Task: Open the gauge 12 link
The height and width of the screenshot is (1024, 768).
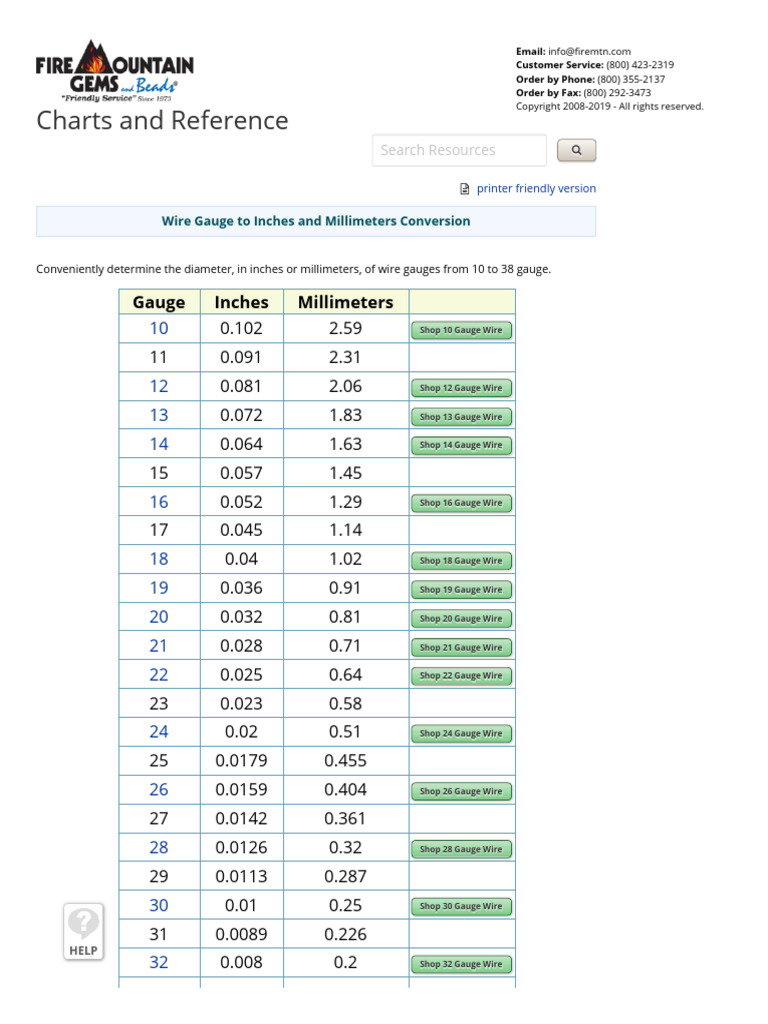Action: coord(159,386)
